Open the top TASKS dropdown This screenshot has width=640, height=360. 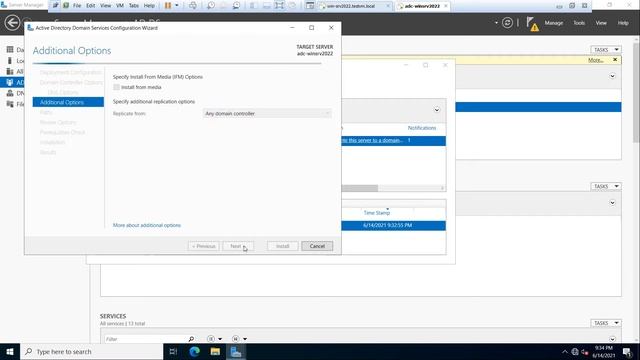pos(606,50)
